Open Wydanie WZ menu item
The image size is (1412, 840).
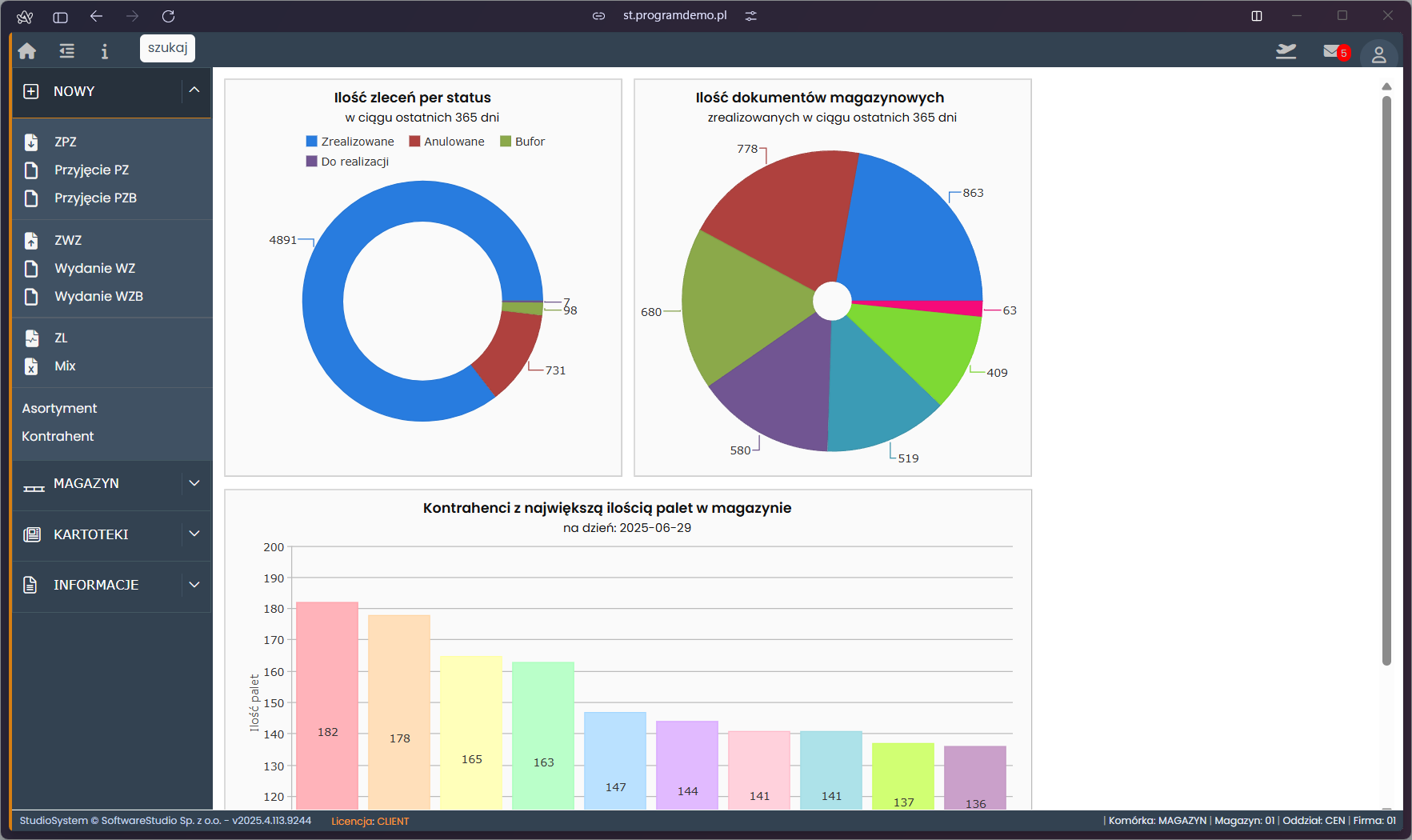pos(94,269)
